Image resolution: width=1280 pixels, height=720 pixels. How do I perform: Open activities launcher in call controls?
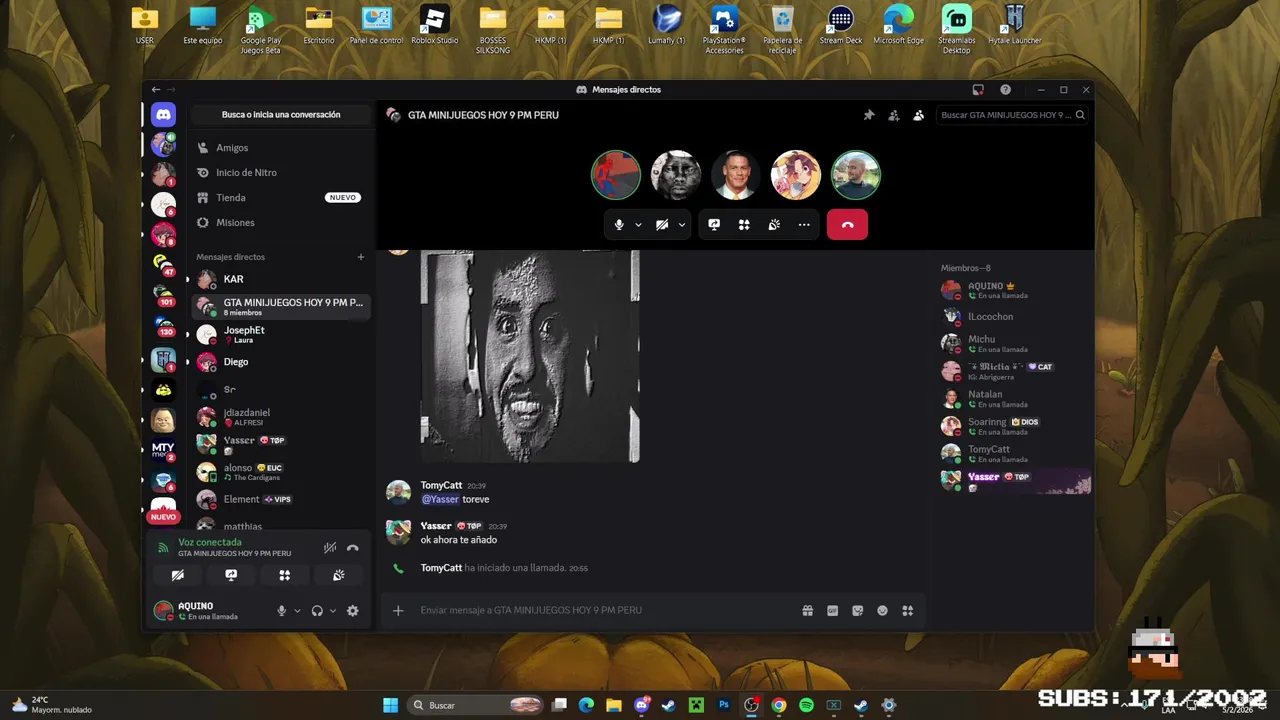point(744,225)
